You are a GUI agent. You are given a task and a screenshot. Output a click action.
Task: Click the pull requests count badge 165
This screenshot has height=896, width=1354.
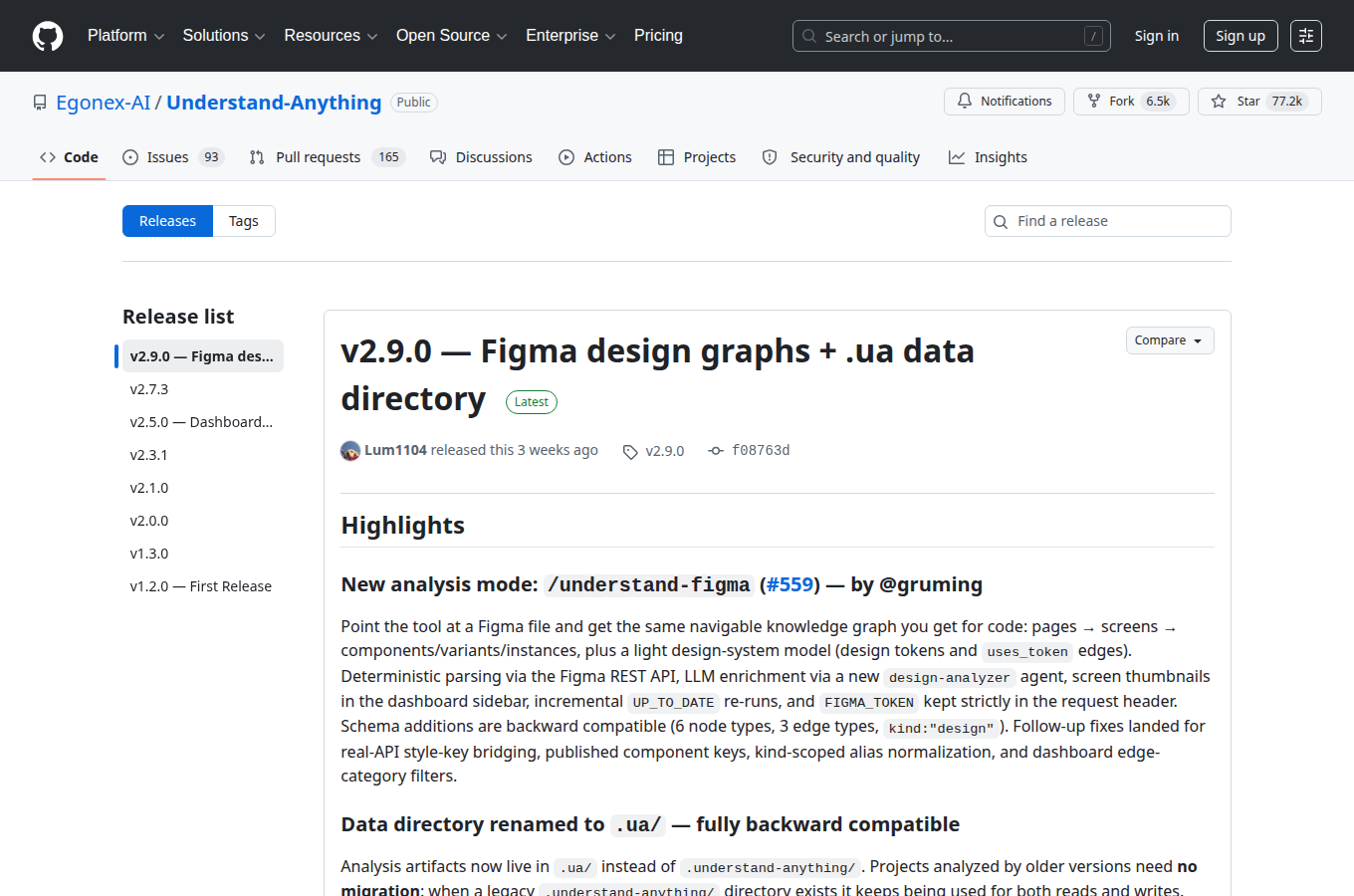coord(388,157)
